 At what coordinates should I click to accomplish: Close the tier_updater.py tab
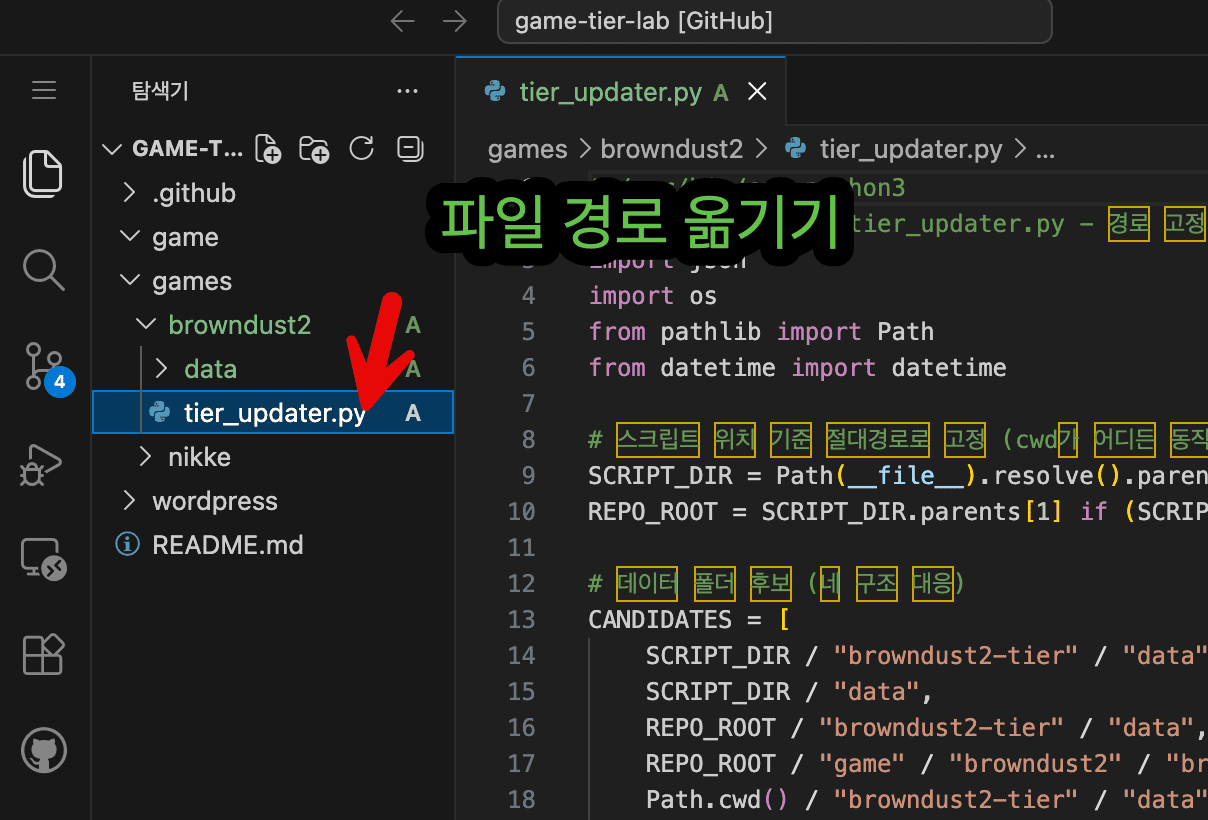point(757,92)
